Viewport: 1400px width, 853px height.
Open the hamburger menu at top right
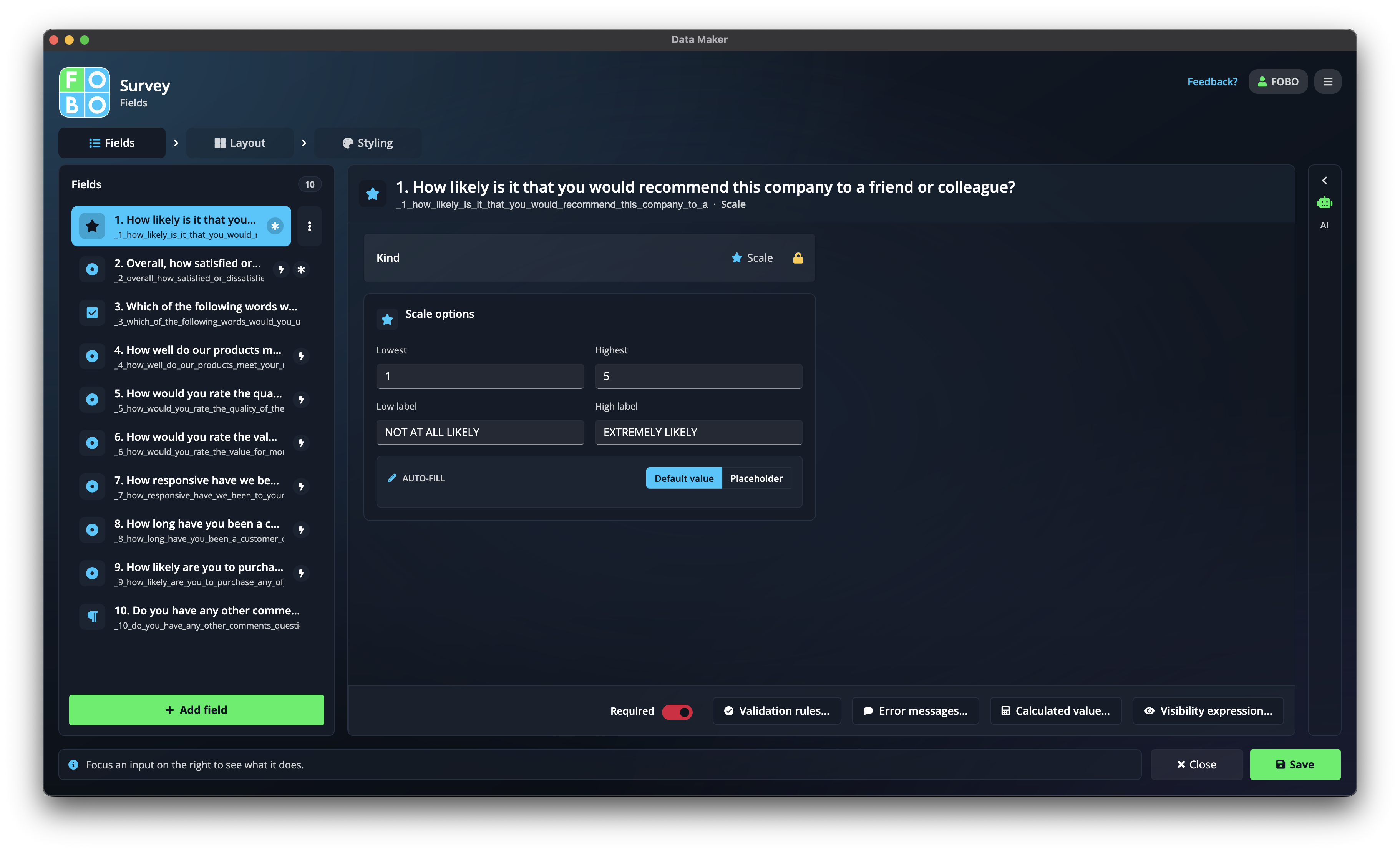pyautogui.click(x=1327, y=82)
